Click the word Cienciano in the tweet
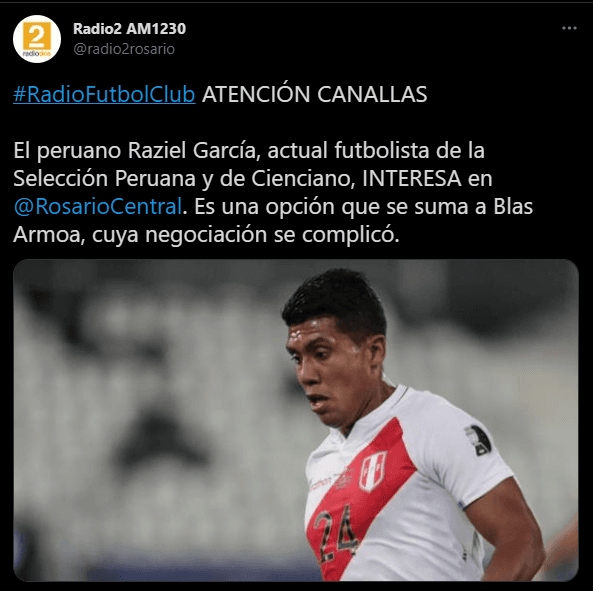 [303, 178]
